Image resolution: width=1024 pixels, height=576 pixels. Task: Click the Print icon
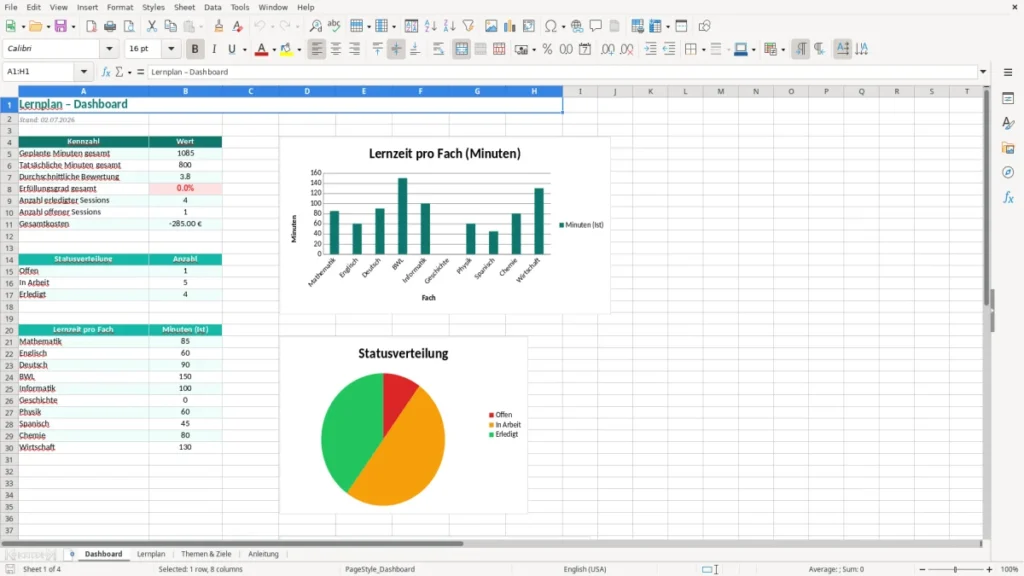110,26
